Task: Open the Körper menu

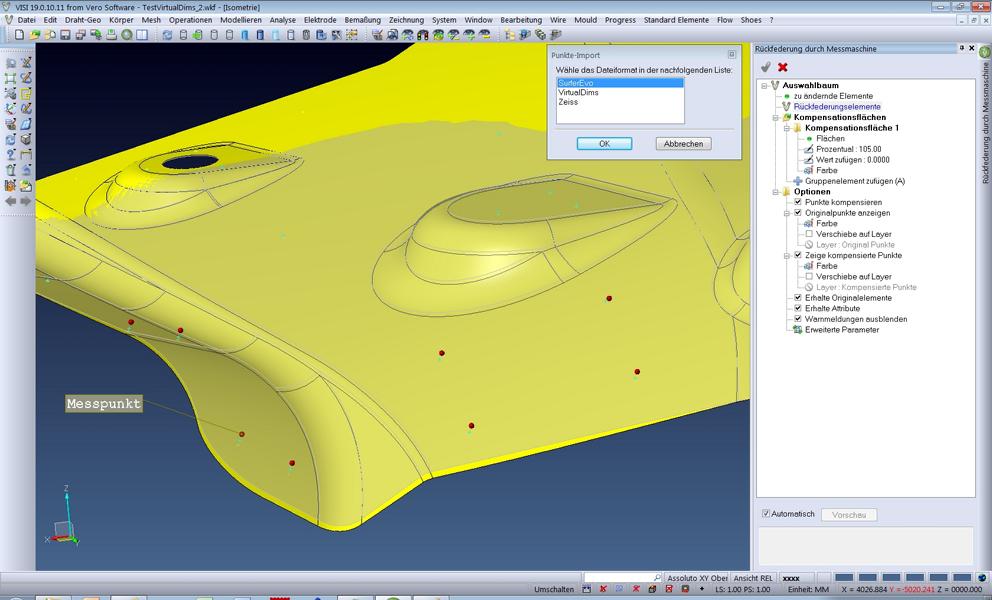Action: click(x=121, y=20)
